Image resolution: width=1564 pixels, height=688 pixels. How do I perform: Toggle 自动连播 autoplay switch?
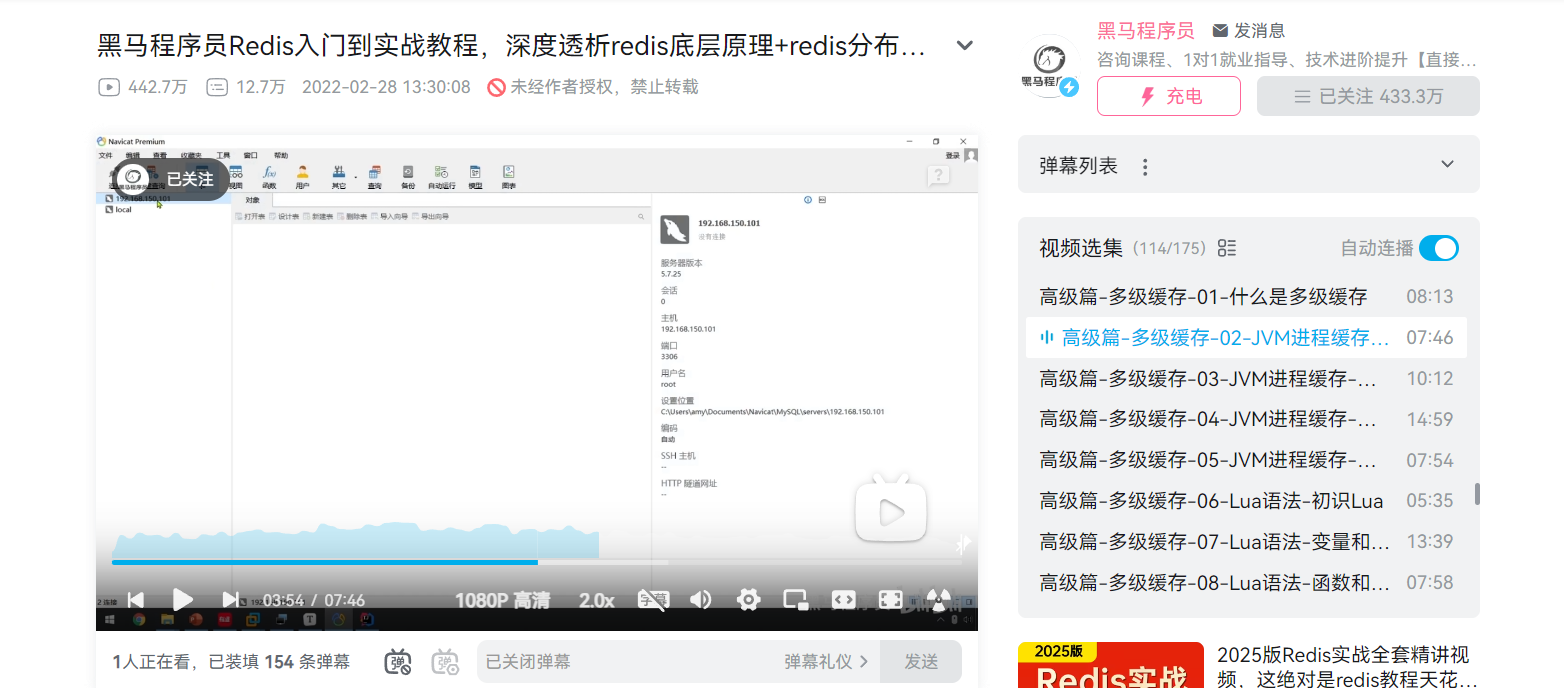1439,248
